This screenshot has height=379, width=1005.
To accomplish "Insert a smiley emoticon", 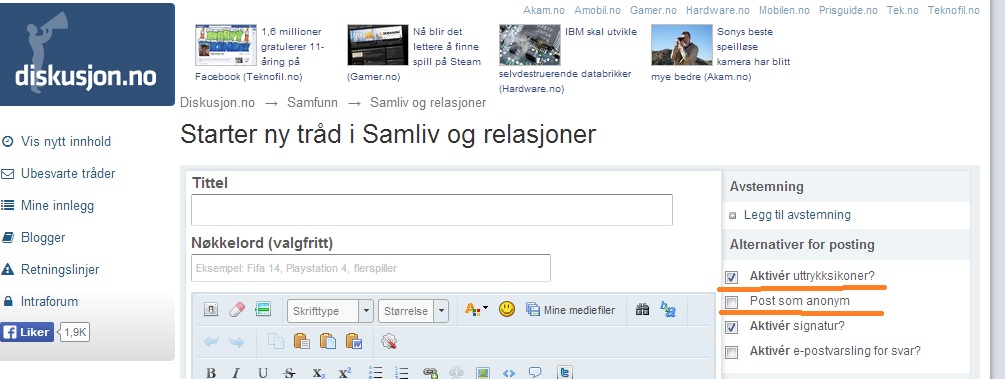I will pos(507,310).
